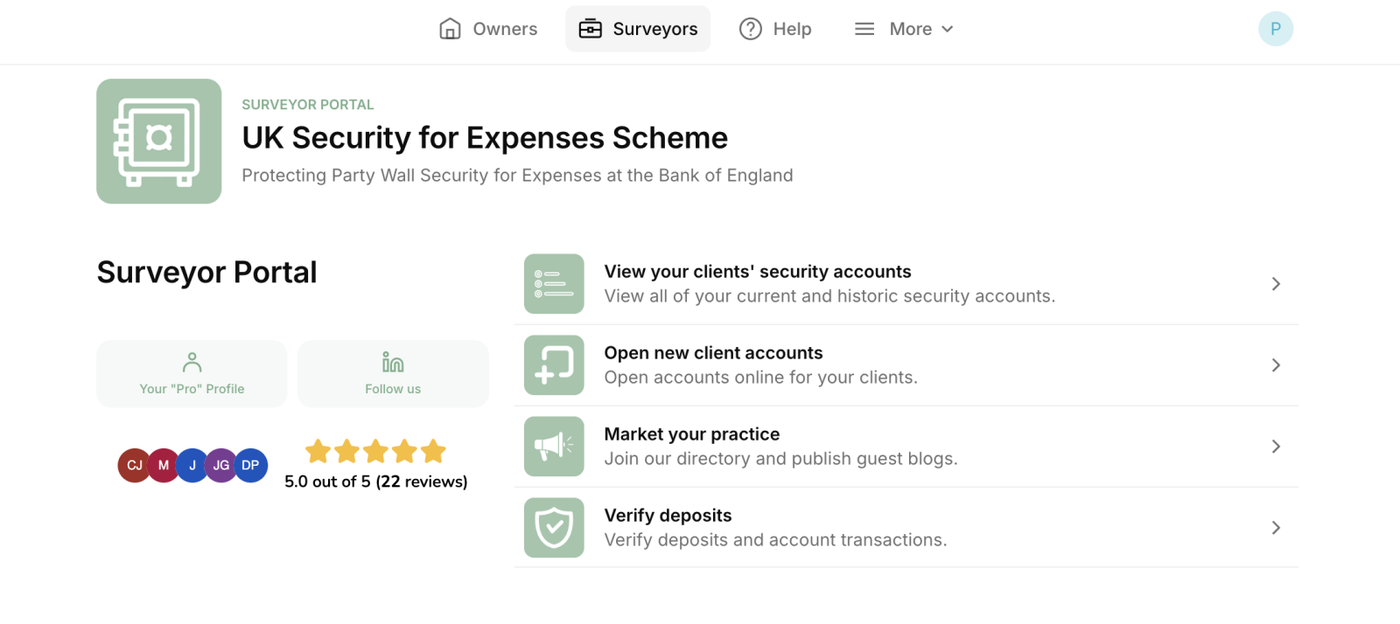Click the Verify deposits title link
Viewport: 1400px width, 624px height.
668,515
